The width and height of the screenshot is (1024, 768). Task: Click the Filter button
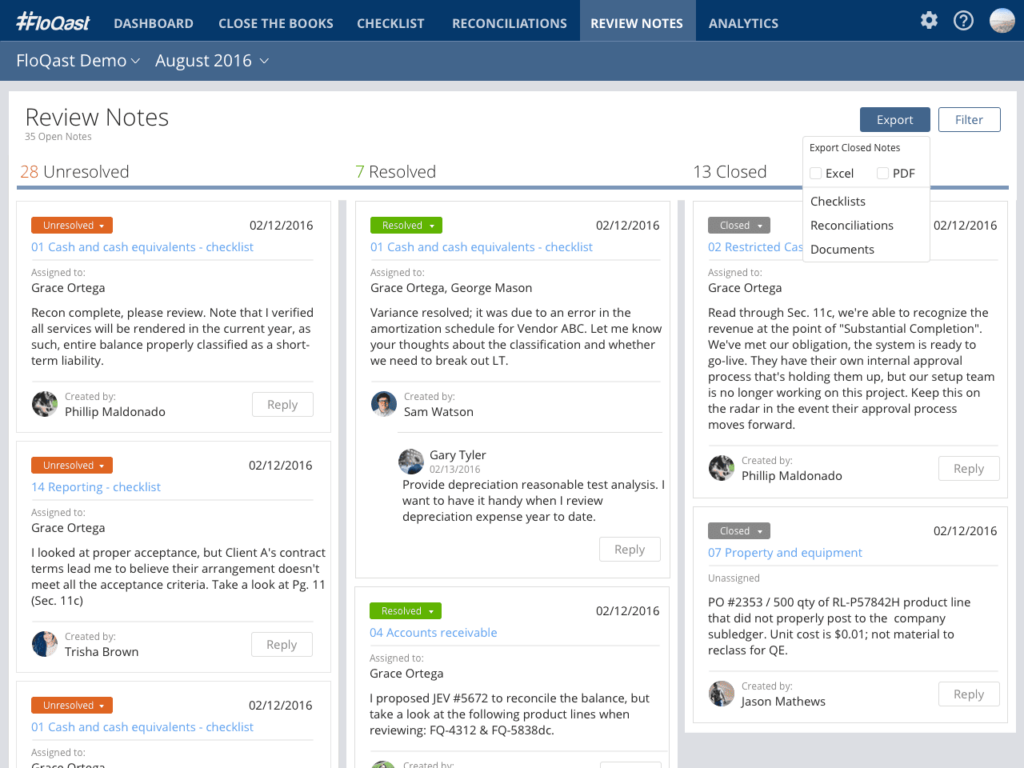(x=969, y=120)
